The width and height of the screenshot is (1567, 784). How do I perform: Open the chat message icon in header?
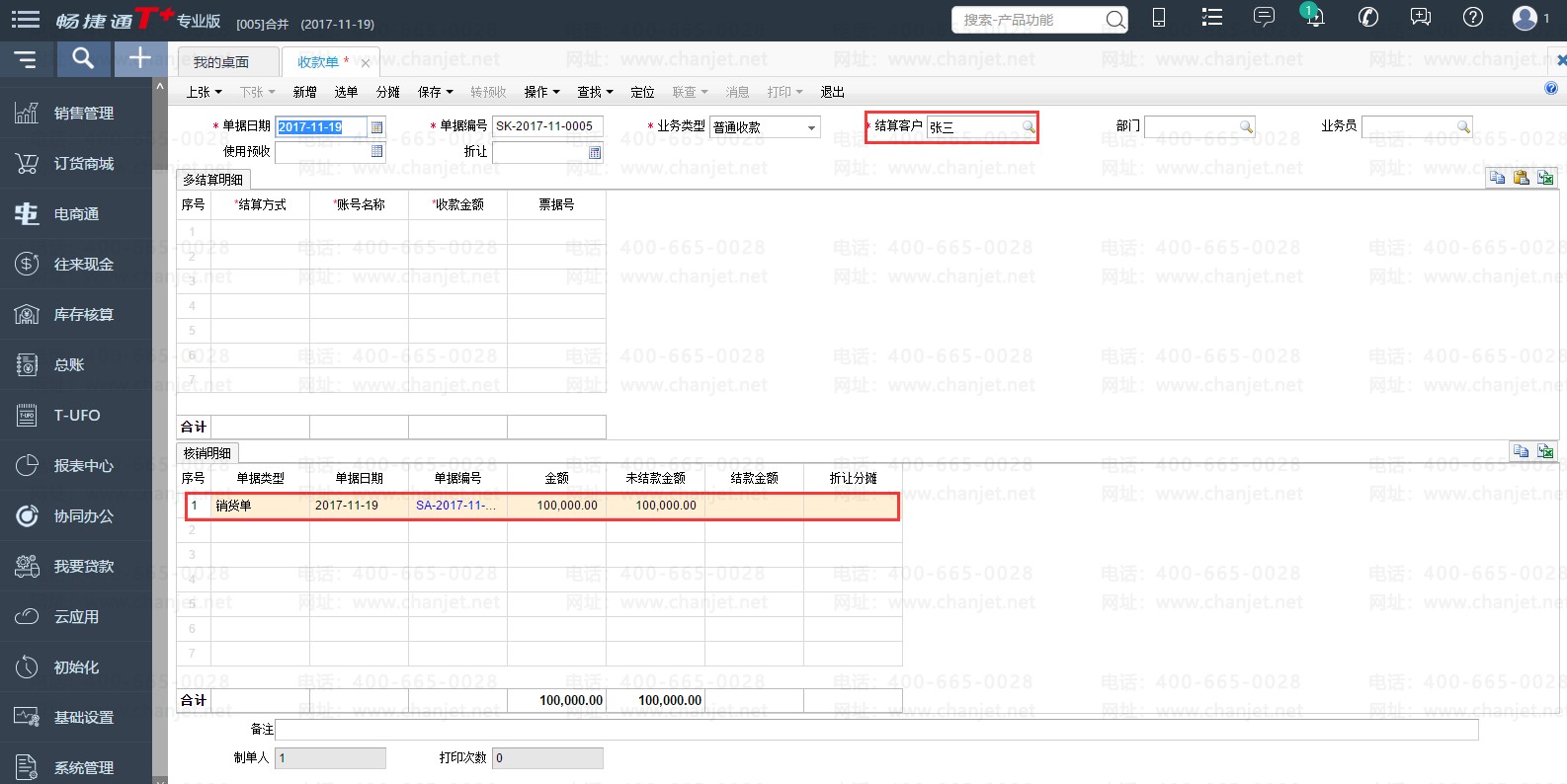1264,18
